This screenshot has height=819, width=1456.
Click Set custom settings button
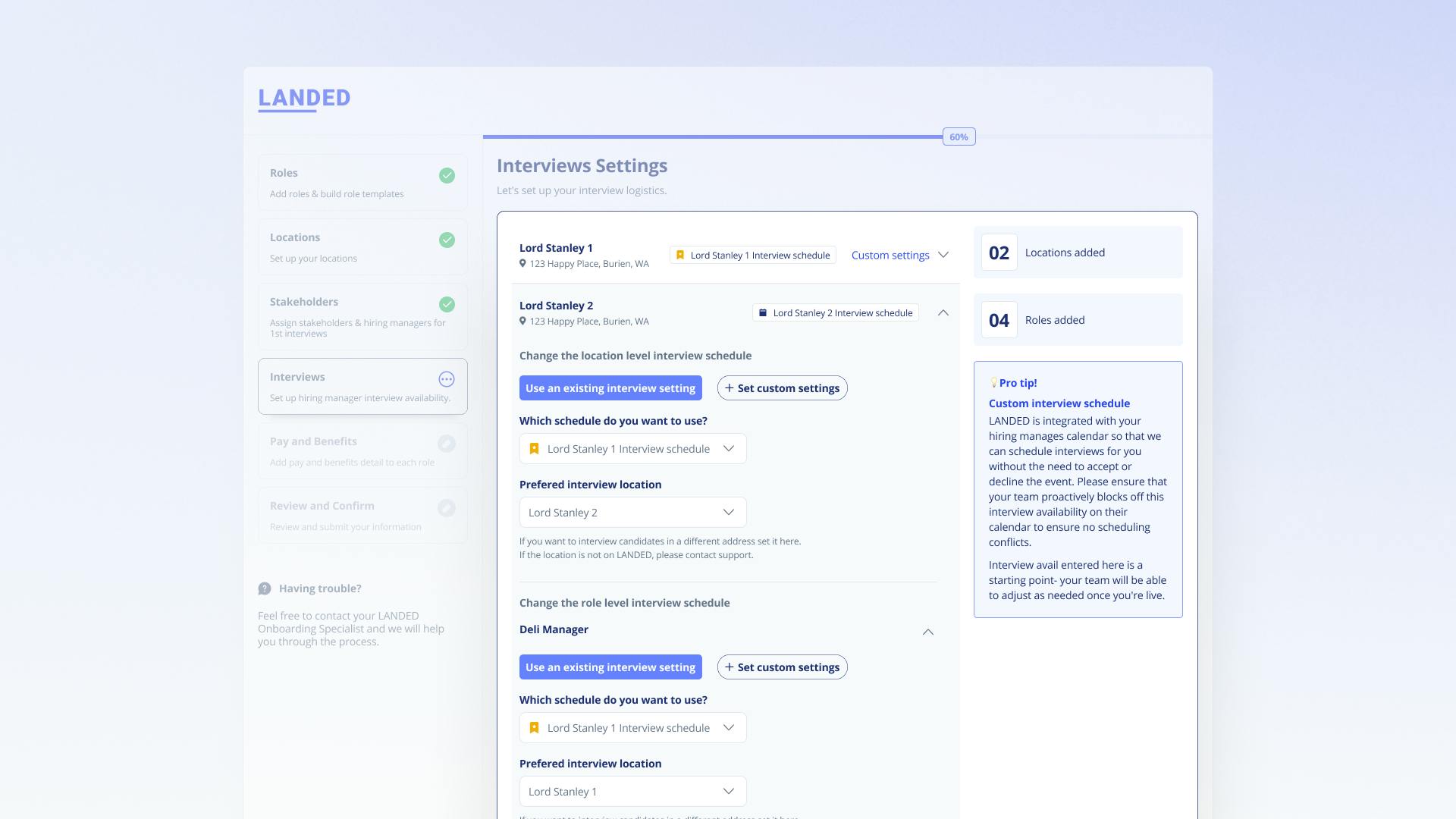click(782, 388)
